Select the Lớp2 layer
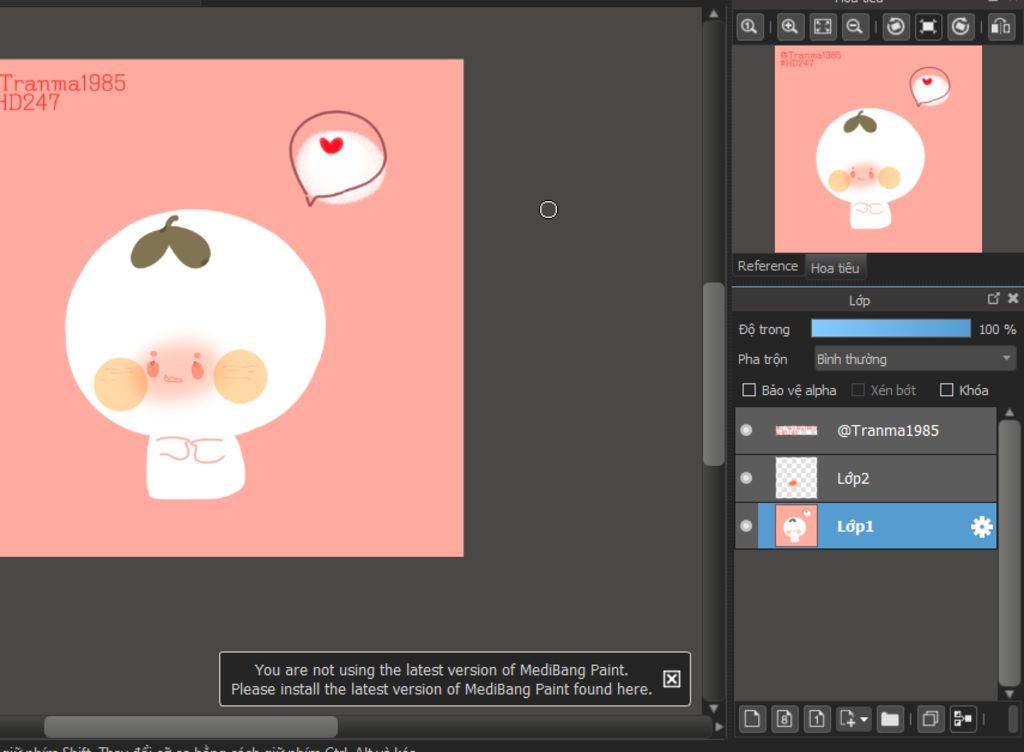 [866, 478]
